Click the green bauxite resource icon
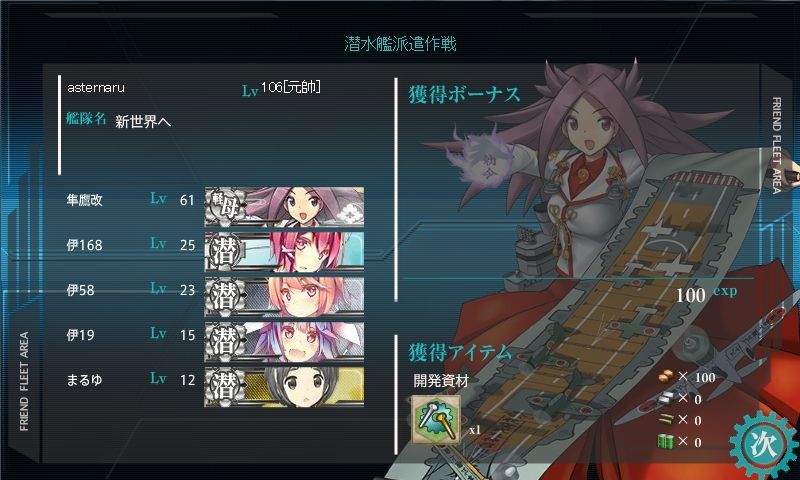This screenshot has height=480, width=800. point(666,441)
